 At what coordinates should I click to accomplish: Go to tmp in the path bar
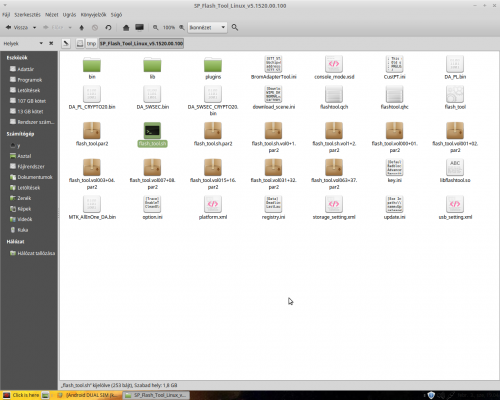(91, 43)
